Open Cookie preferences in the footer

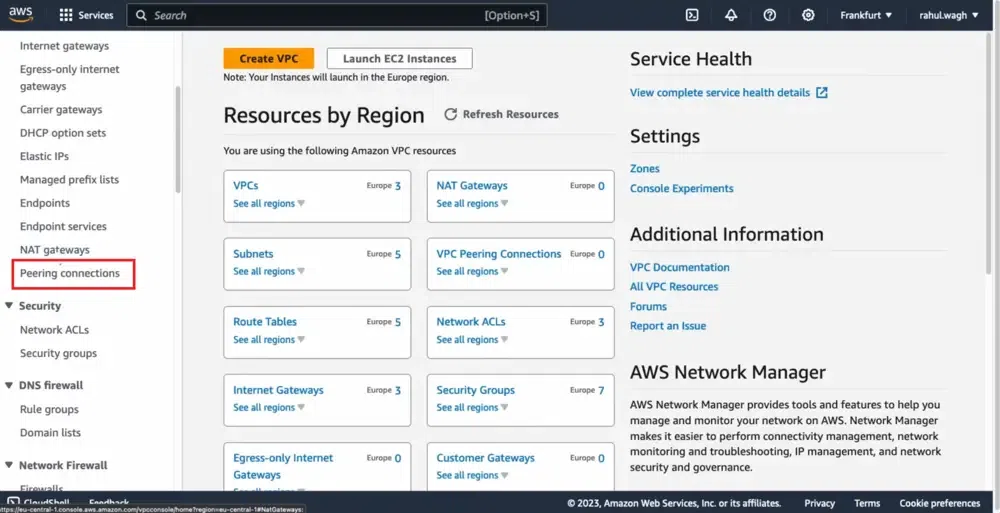pyautogui.click(x=940, y=503)
